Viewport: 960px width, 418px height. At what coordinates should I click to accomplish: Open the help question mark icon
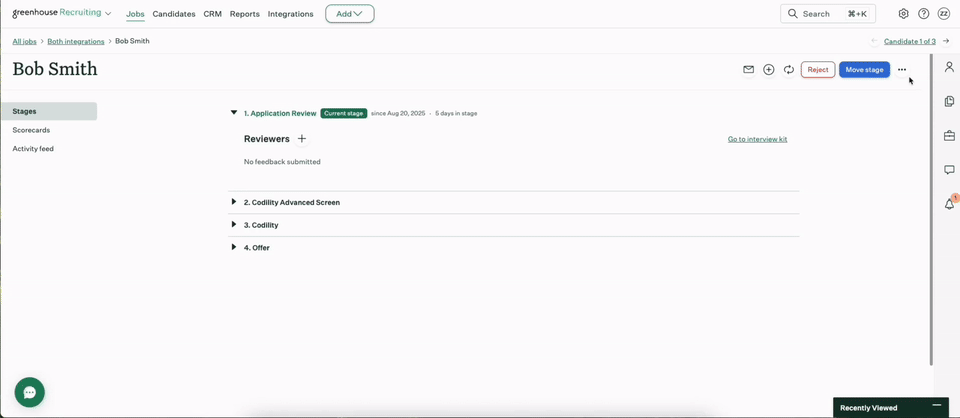tap(924, 13)
